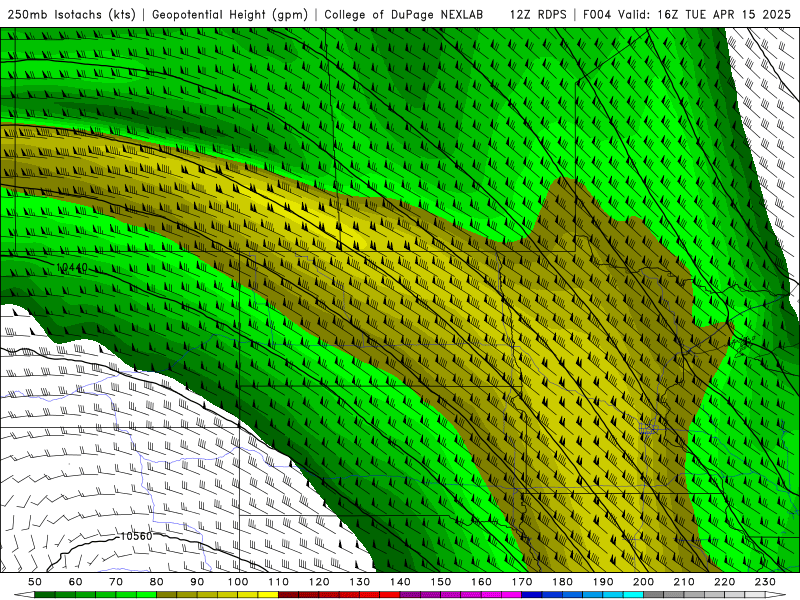Image resolution: width=800 pixels, height=600 pixels.
Task: Click the left arrow end of color bar
Action: tap(24, 595)
